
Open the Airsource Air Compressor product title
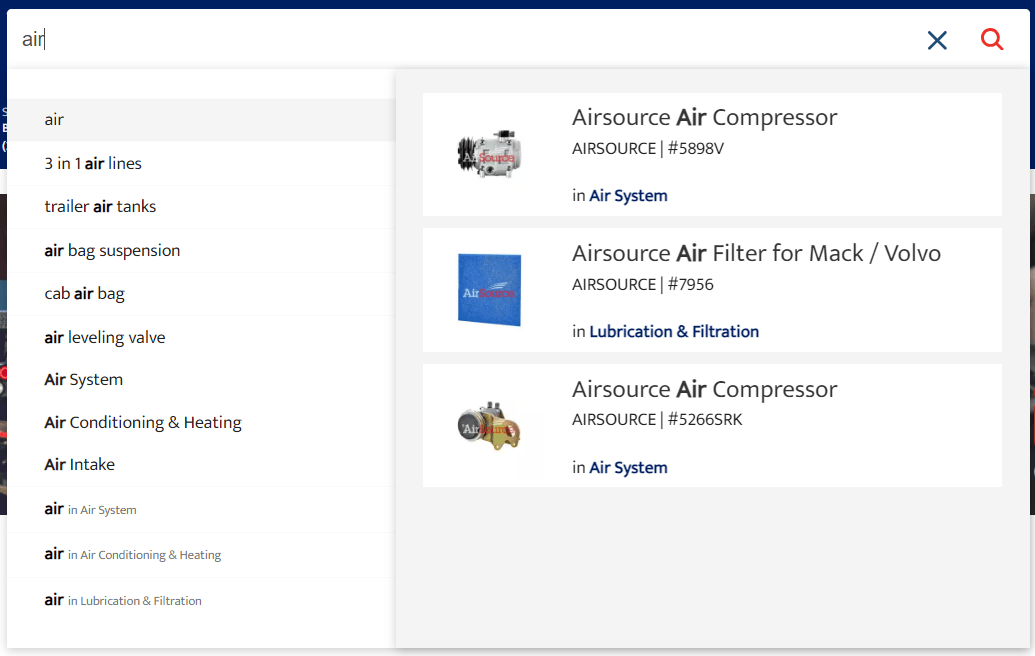click(705, 117)
